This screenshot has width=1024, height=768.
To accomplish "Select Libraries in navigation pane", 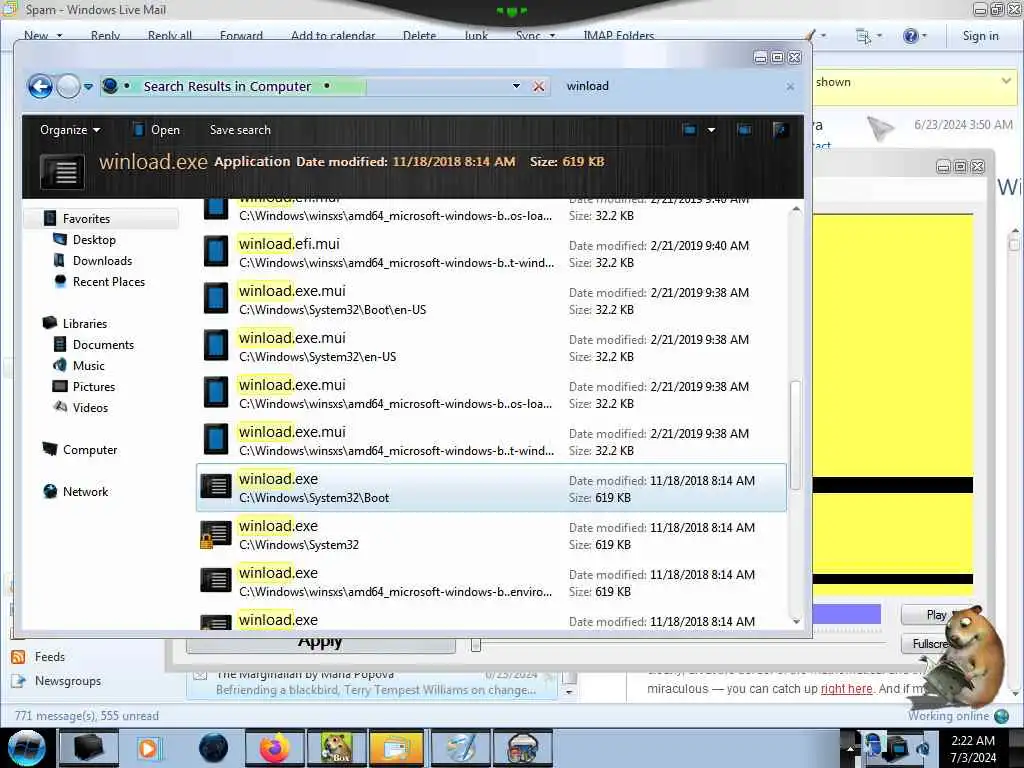I will click(x=84, y=323).
